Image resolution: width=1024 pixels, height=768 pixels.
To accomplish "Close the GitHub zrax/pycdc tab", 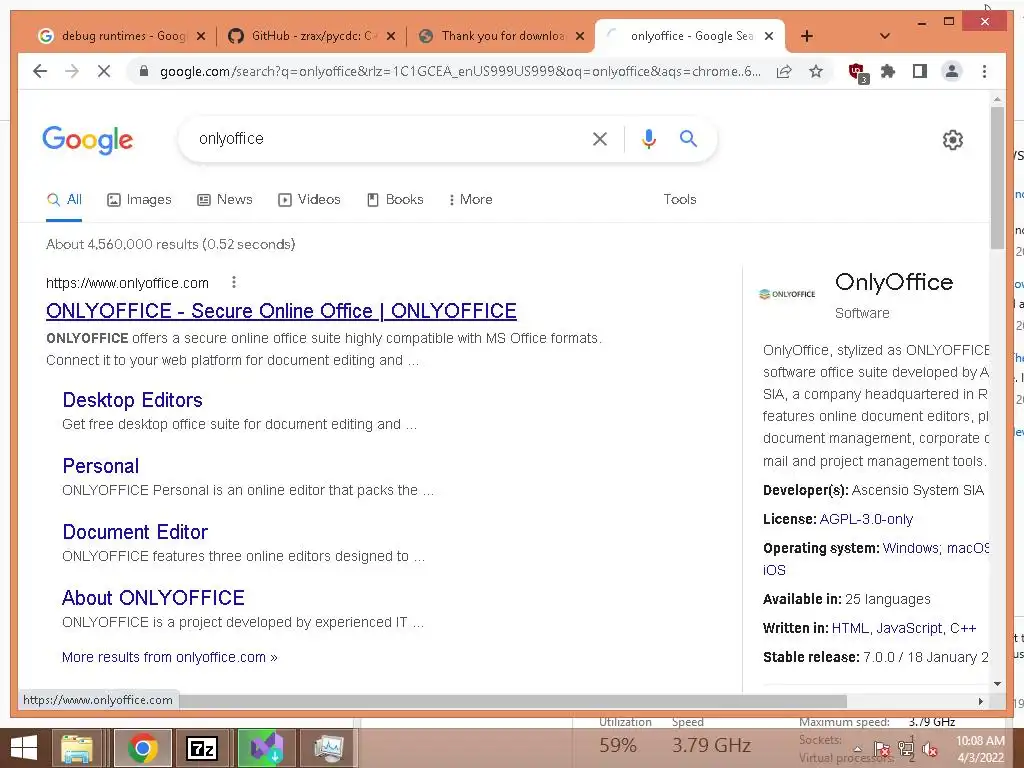I will pos(391,36).
